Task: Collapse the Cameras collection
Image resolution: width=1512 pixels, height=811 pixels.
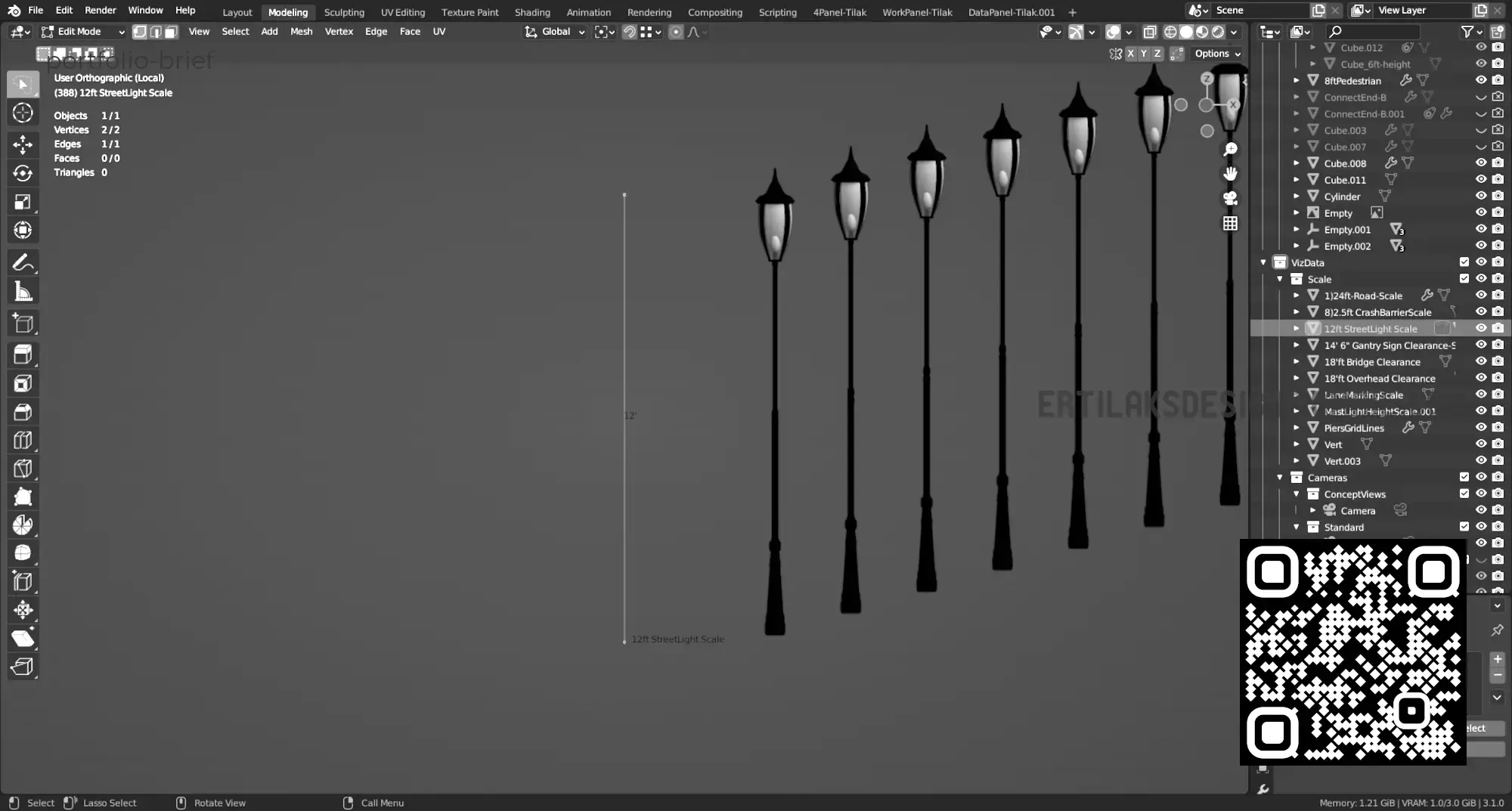Action: point(1280,478)
